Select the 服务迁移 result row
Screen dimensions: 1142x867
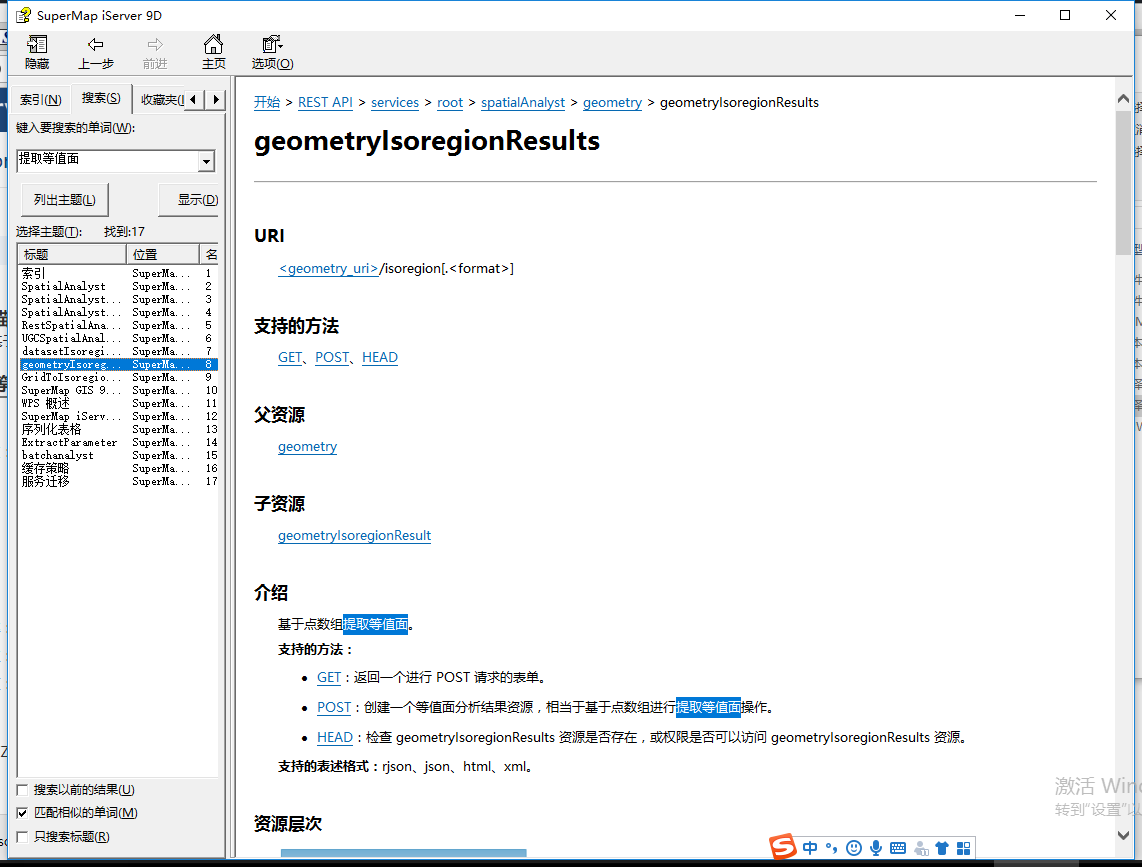119,482
